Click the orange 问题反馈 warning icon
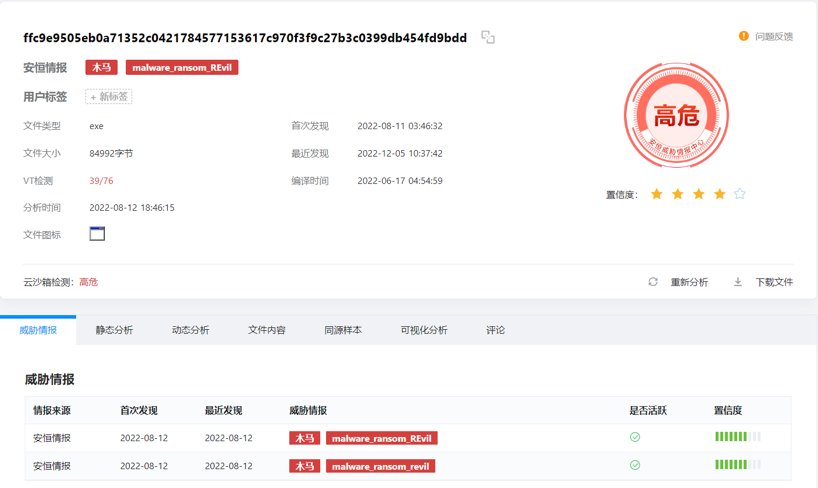 743,36
